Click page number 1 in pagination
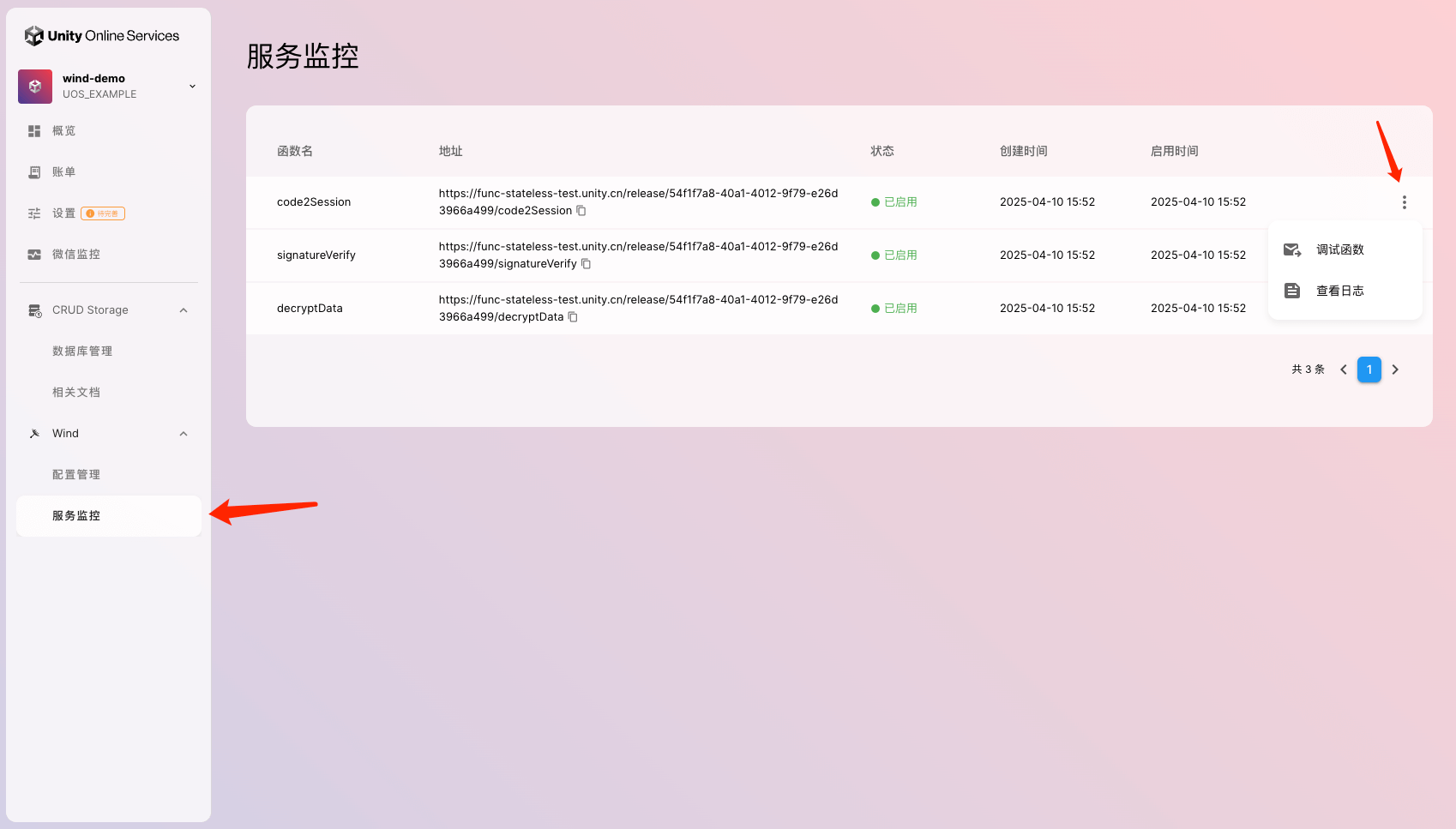1456x829 pixels. (1369, 369)
